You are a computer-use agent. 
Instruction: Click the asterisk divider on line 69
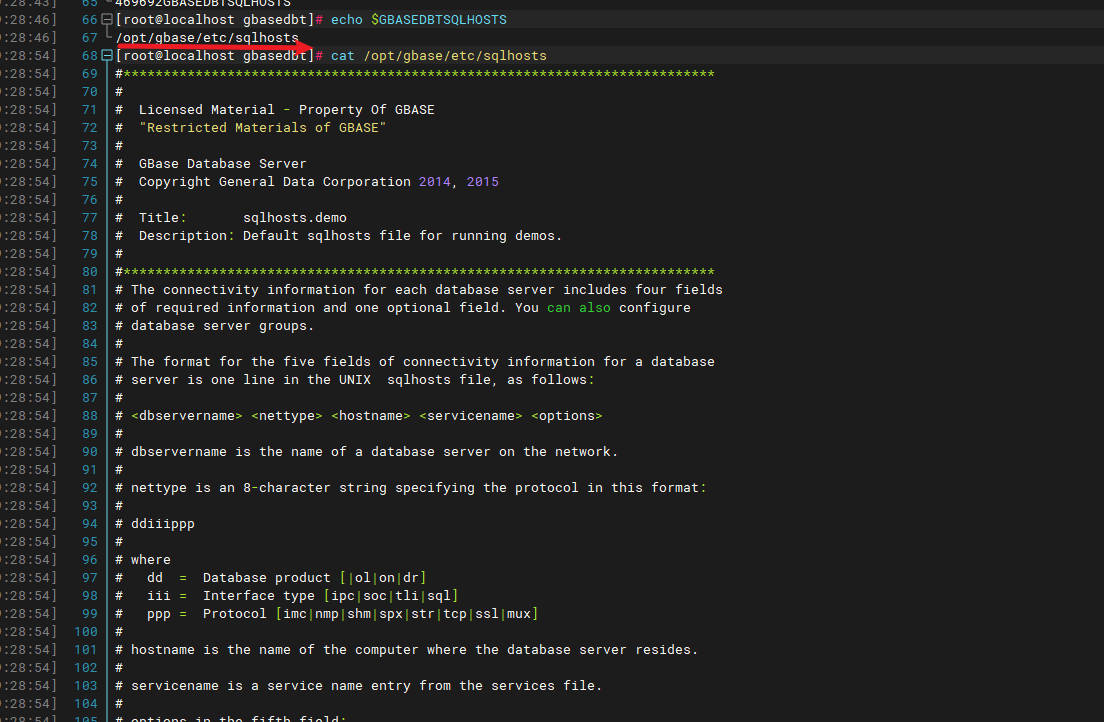point(418,74)
